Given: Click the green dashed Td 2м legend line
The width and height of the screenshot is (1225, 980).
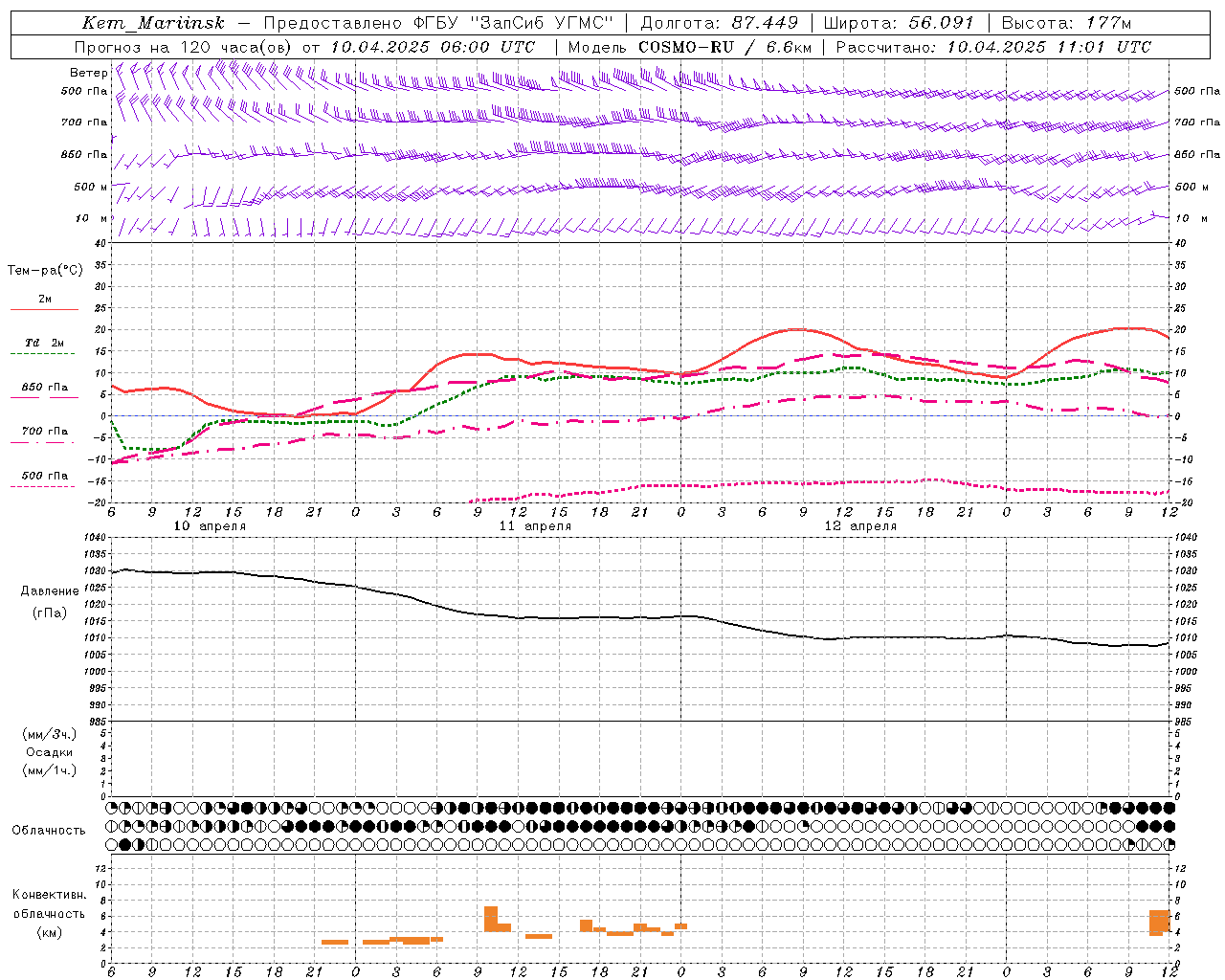Looking at the screenshot, I should pos(44,354).
